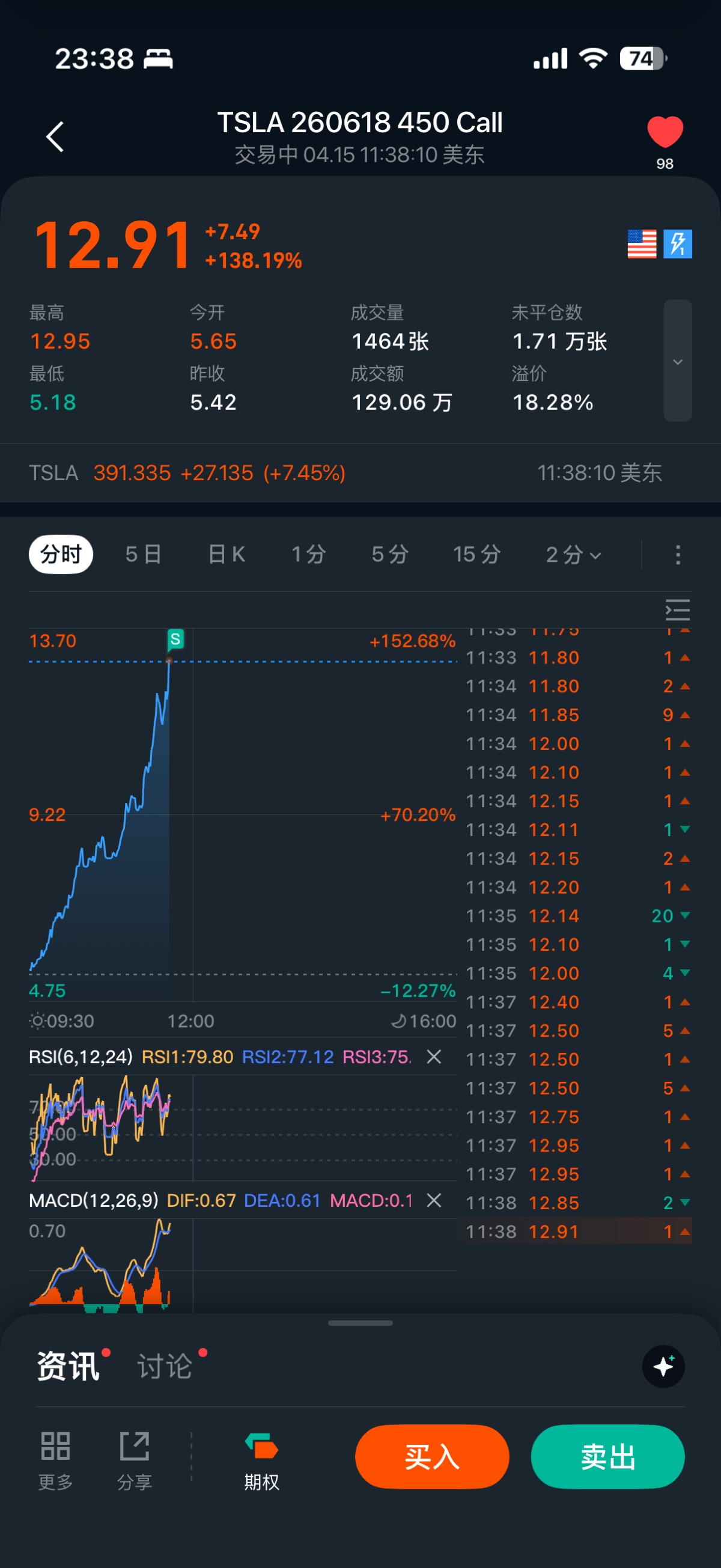Viewport: 721px width, 1568px height.
Task: Open the three-dot chart options menu
Action: click(x=678, y=555)
